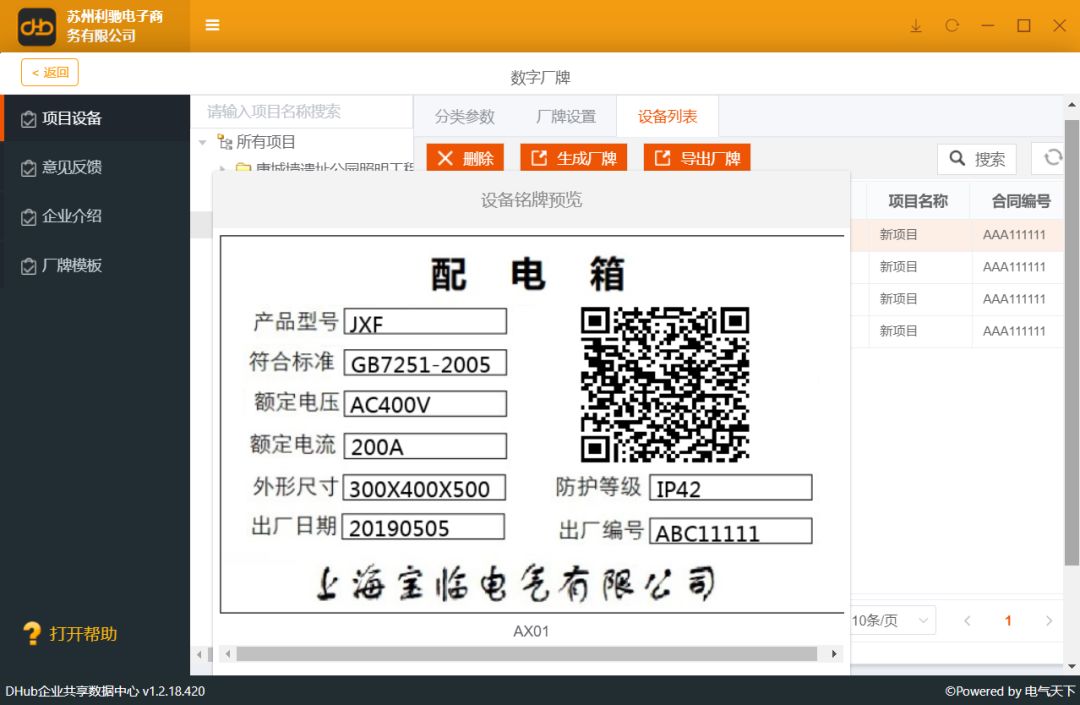The width and height of the screenshot is (1080, 705).
Task: Click the 导出厂牌 button
Action: 697,158
